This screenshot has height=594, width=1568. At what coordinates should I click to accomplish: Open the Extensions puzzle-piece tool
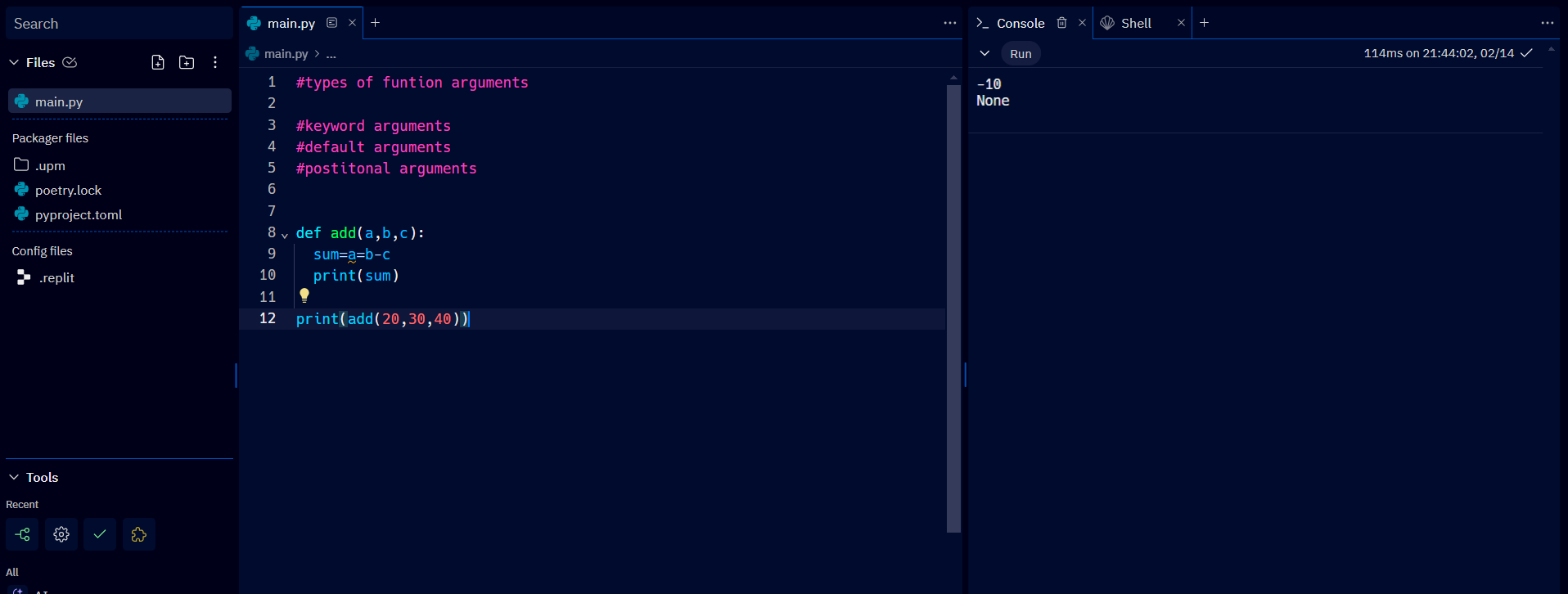pos(139,534)
